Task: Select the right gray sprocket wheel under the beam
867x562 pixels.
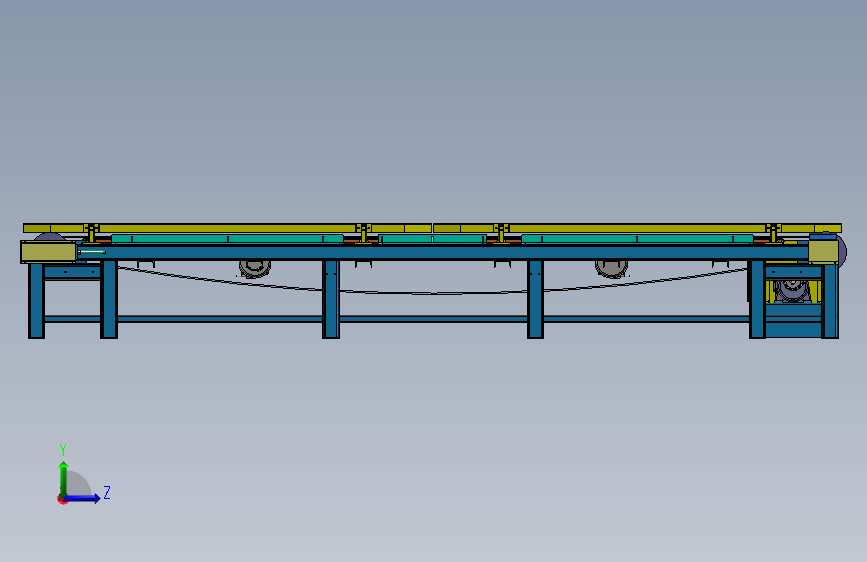Action: pyautogui.click(x=611, y=269)
